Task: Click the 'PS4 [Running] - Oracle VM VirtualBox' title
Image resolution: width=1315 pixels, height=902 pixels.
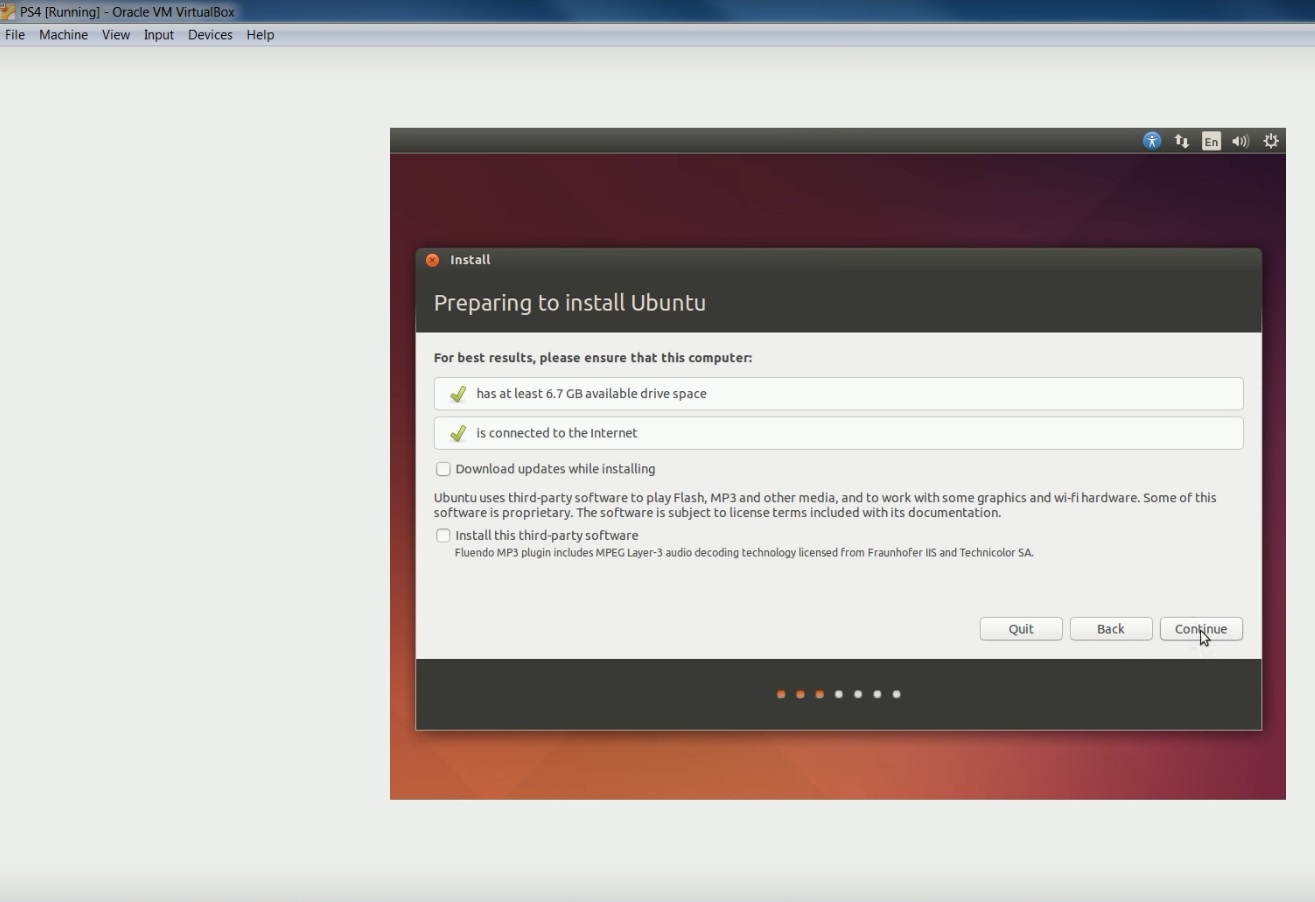Action: [x=127, y=12]
